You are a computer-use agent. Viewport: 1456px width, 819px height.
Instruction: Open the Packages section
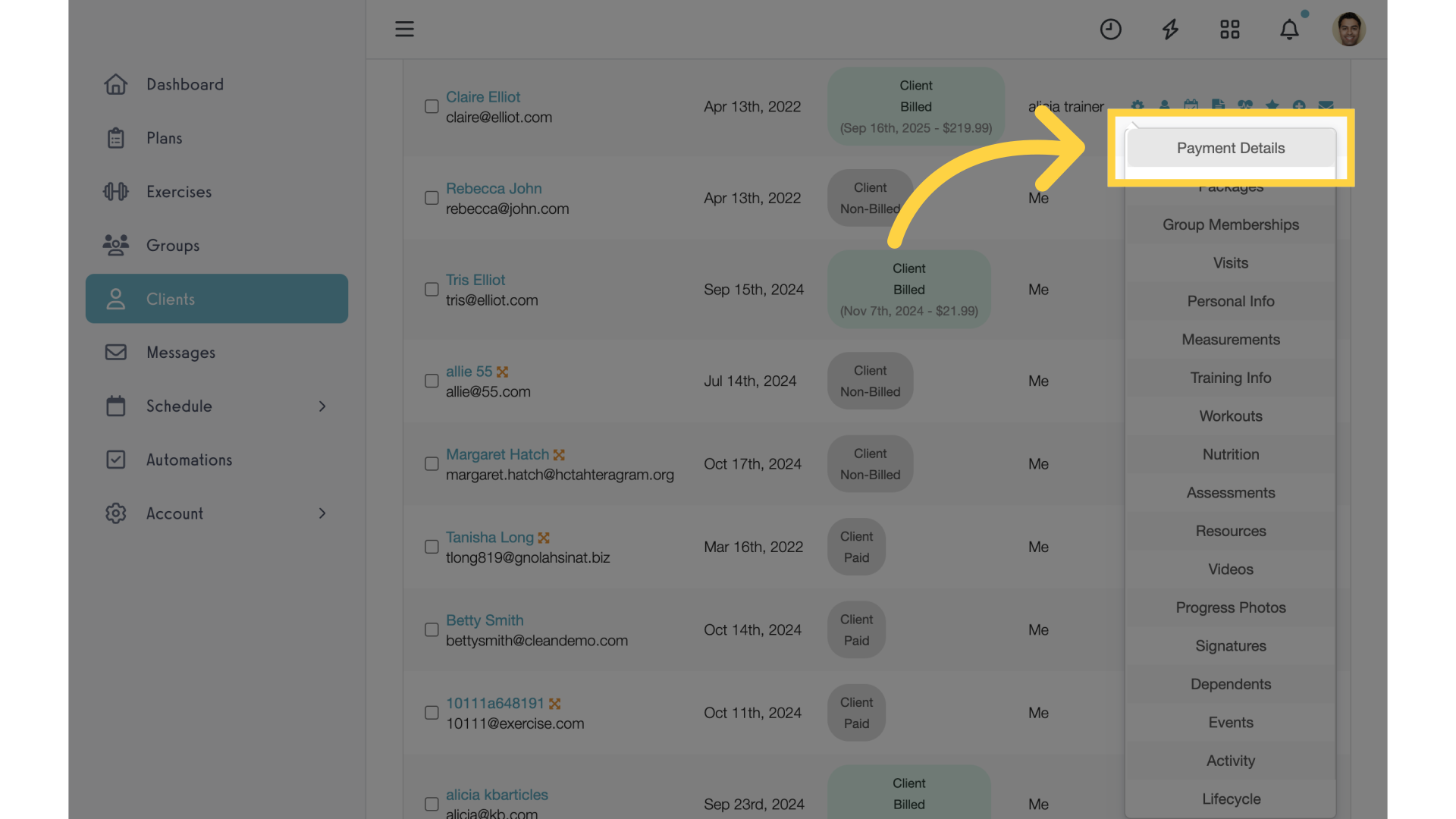(x=1231, y=186)
